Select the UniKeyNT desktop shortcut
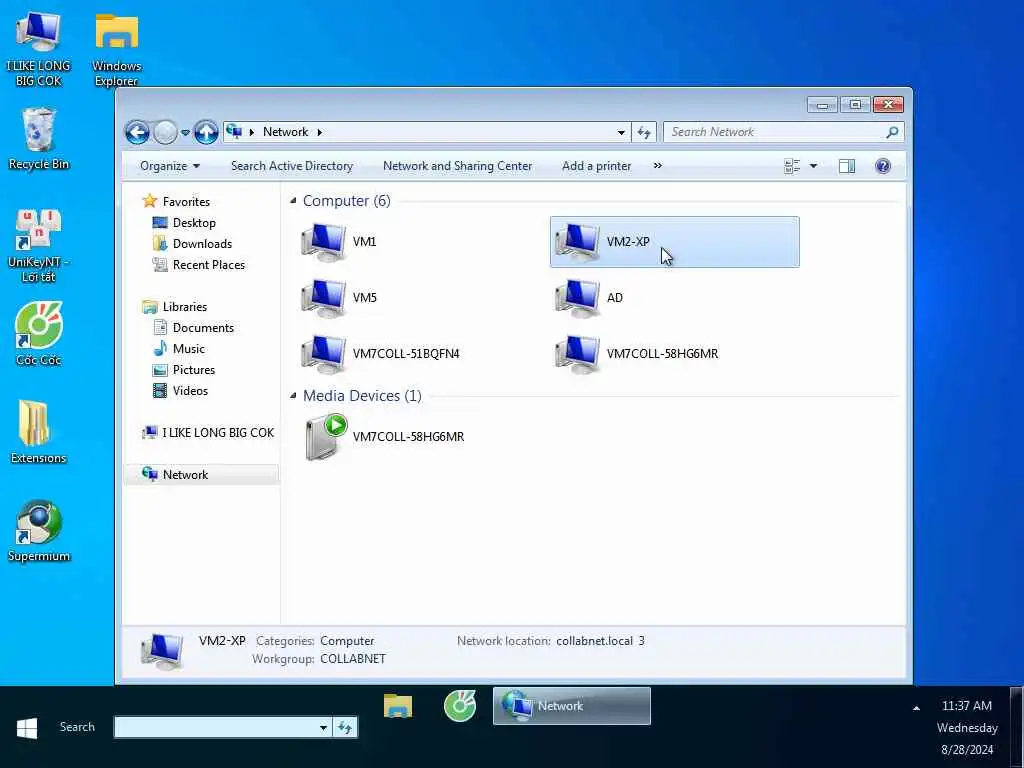 pos(39,246)
